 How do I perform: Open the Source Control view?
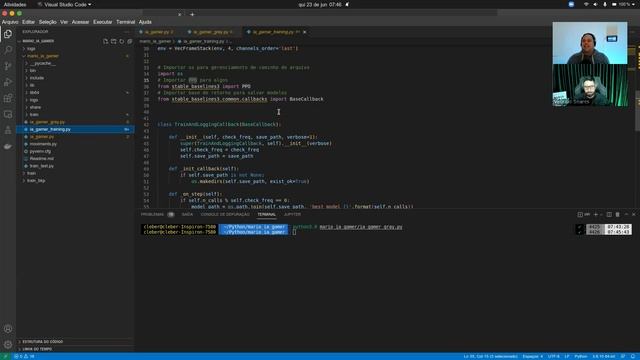(8, 66)
